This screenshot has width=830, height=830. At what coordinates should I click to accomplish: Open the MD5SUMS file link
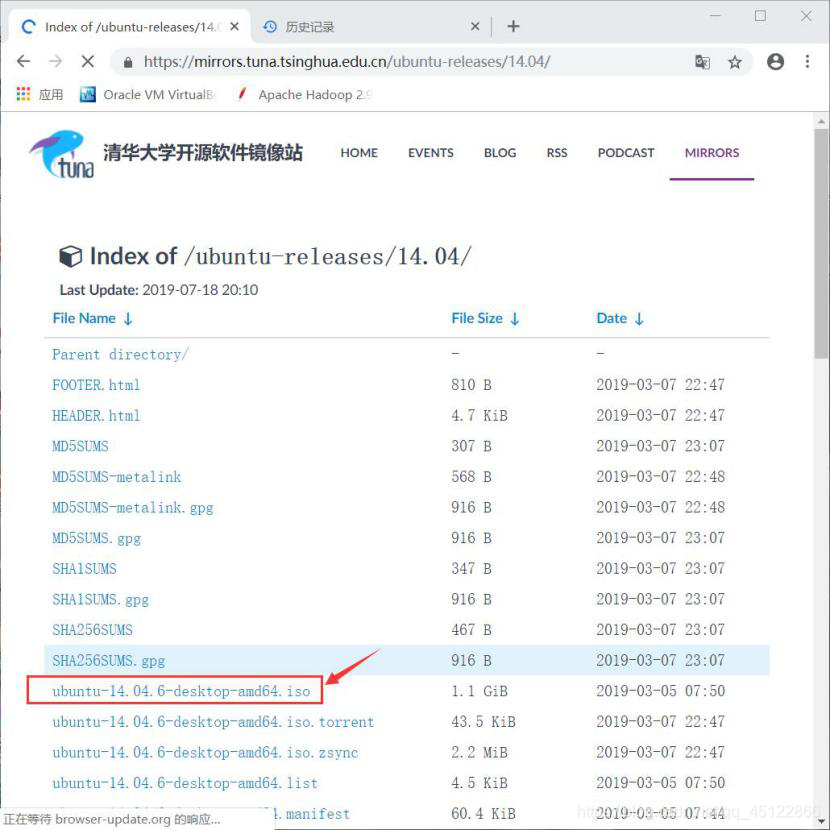coord(80,446)
